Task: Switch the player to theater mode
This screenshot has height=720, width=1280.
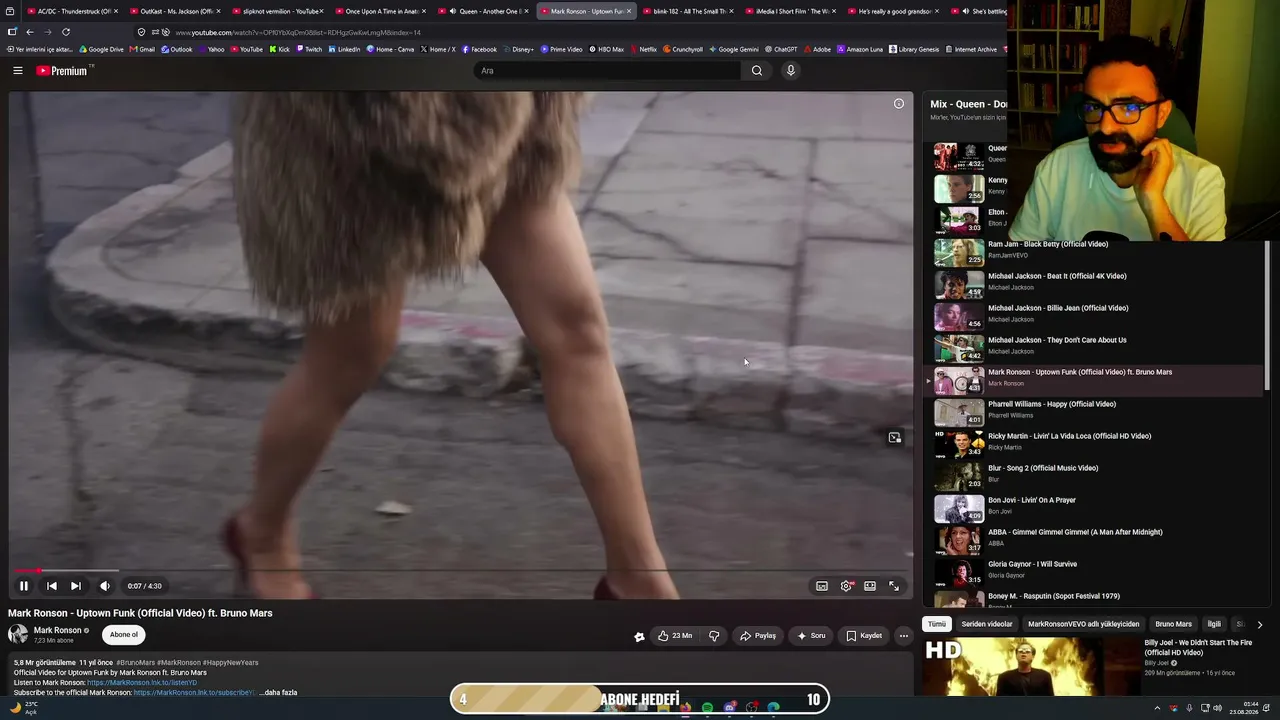Action: (870, 586)
